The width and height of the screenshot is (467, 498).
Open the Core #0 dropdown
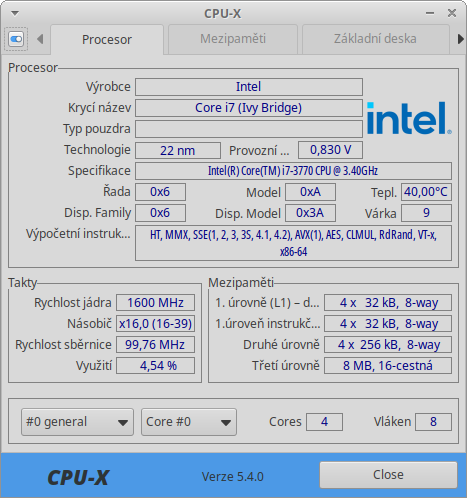189,422
